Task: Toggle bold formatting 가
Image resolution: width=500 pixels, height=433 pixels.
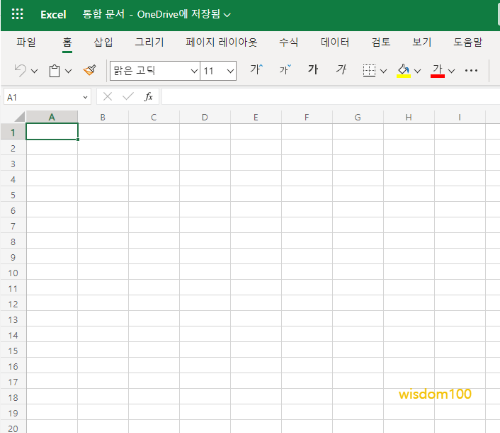Action: click(x=313, y=69)
